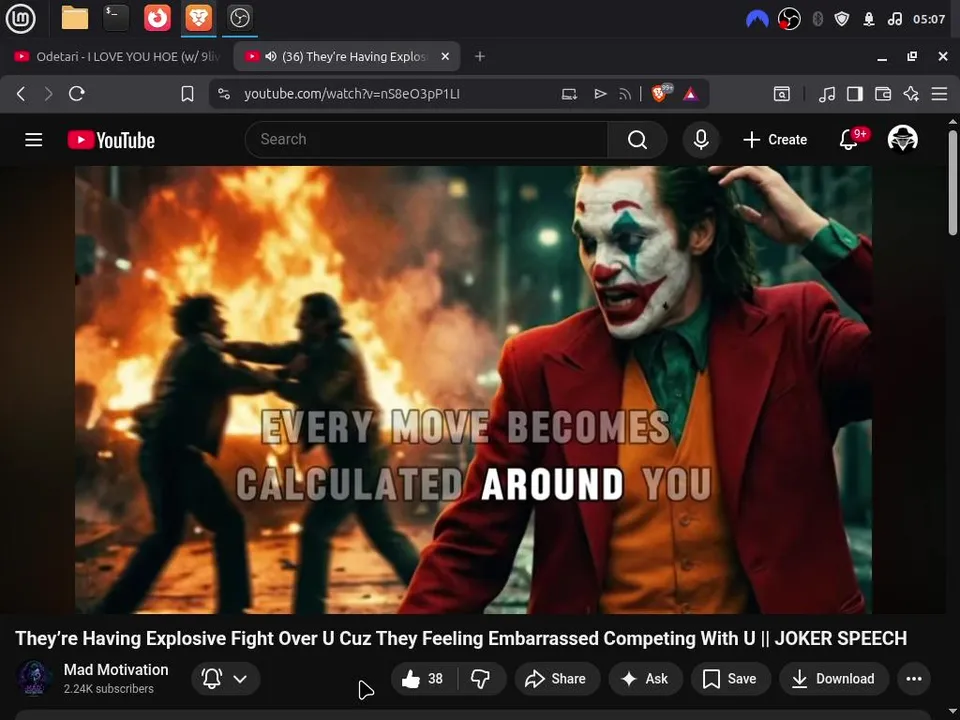Launch the Terminal from the panel
Image resolution: width=960 pixels, height=720 pixels.
116,18
